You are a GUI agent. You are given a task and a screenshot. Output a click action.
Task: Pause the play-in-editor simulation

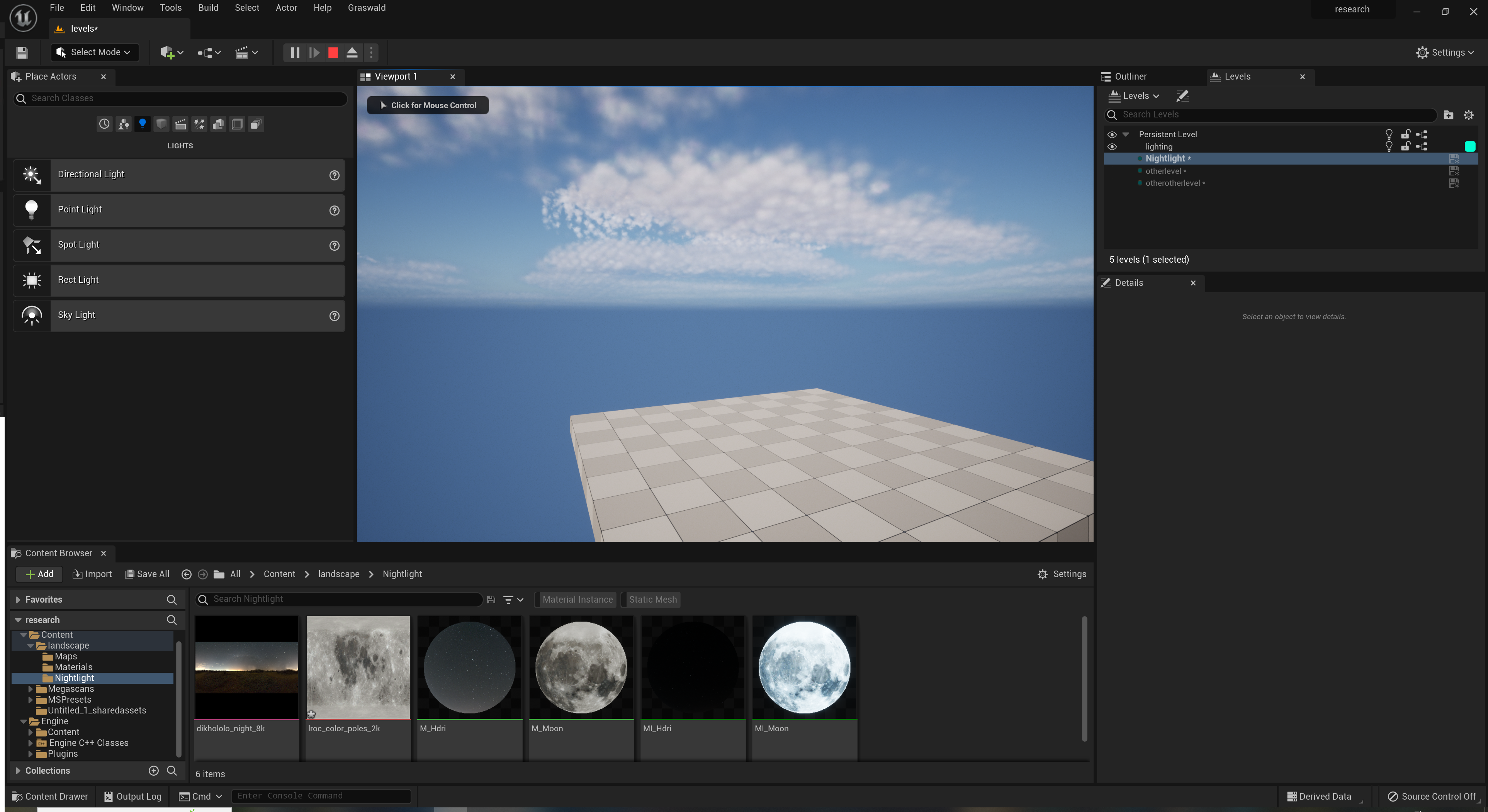point(295,53)
